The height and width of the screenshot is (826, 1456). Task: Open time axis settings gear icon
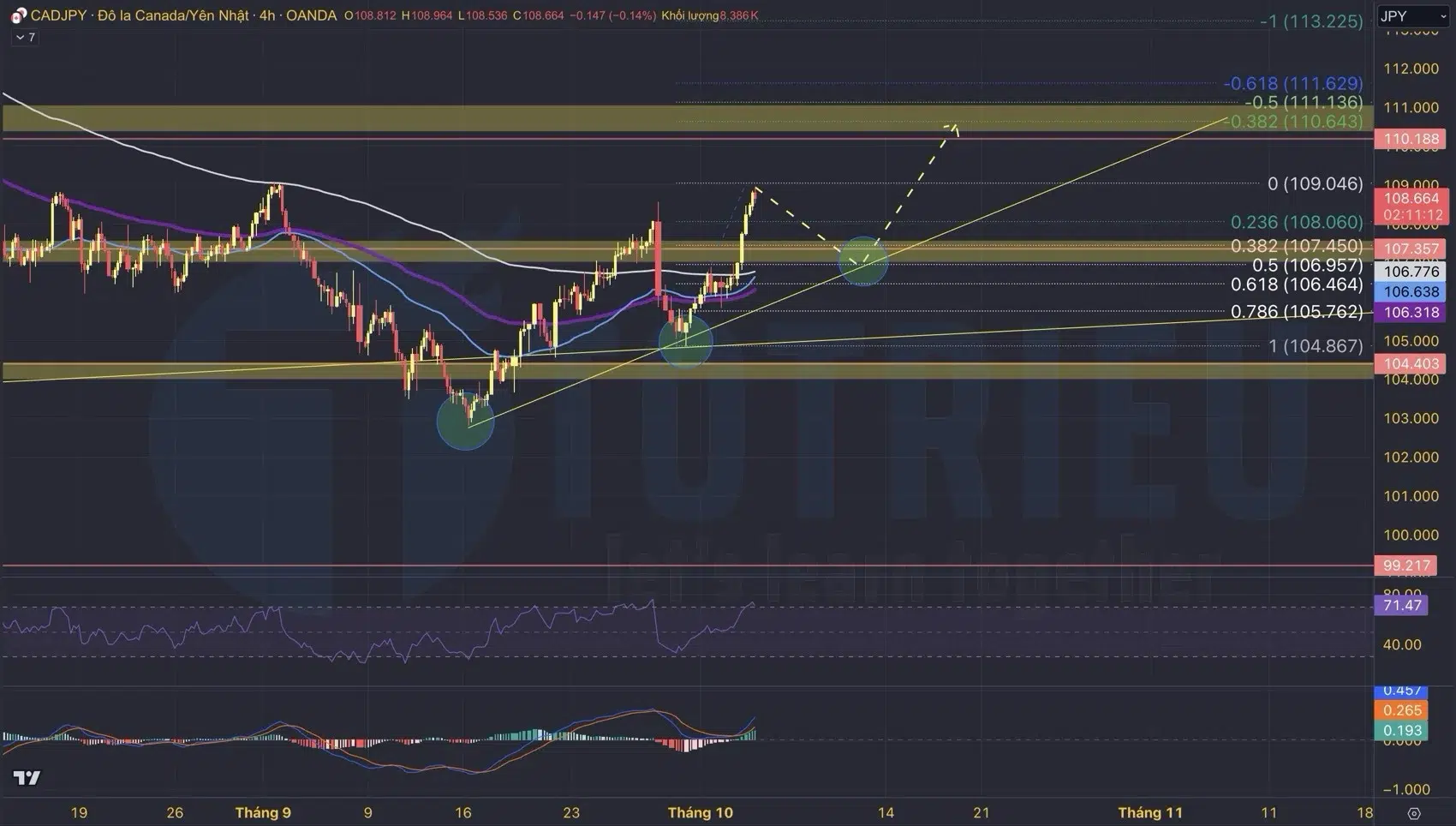(1414, 813)
